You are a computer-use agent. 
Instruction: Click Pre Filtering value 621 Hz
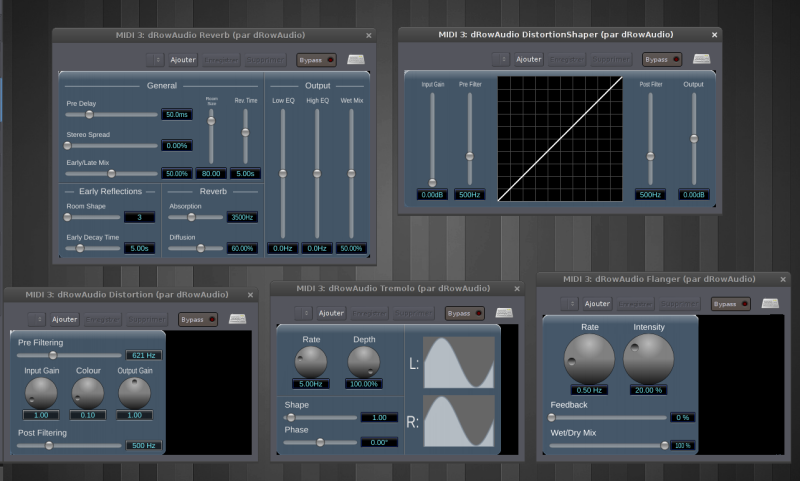coord(144,356)
